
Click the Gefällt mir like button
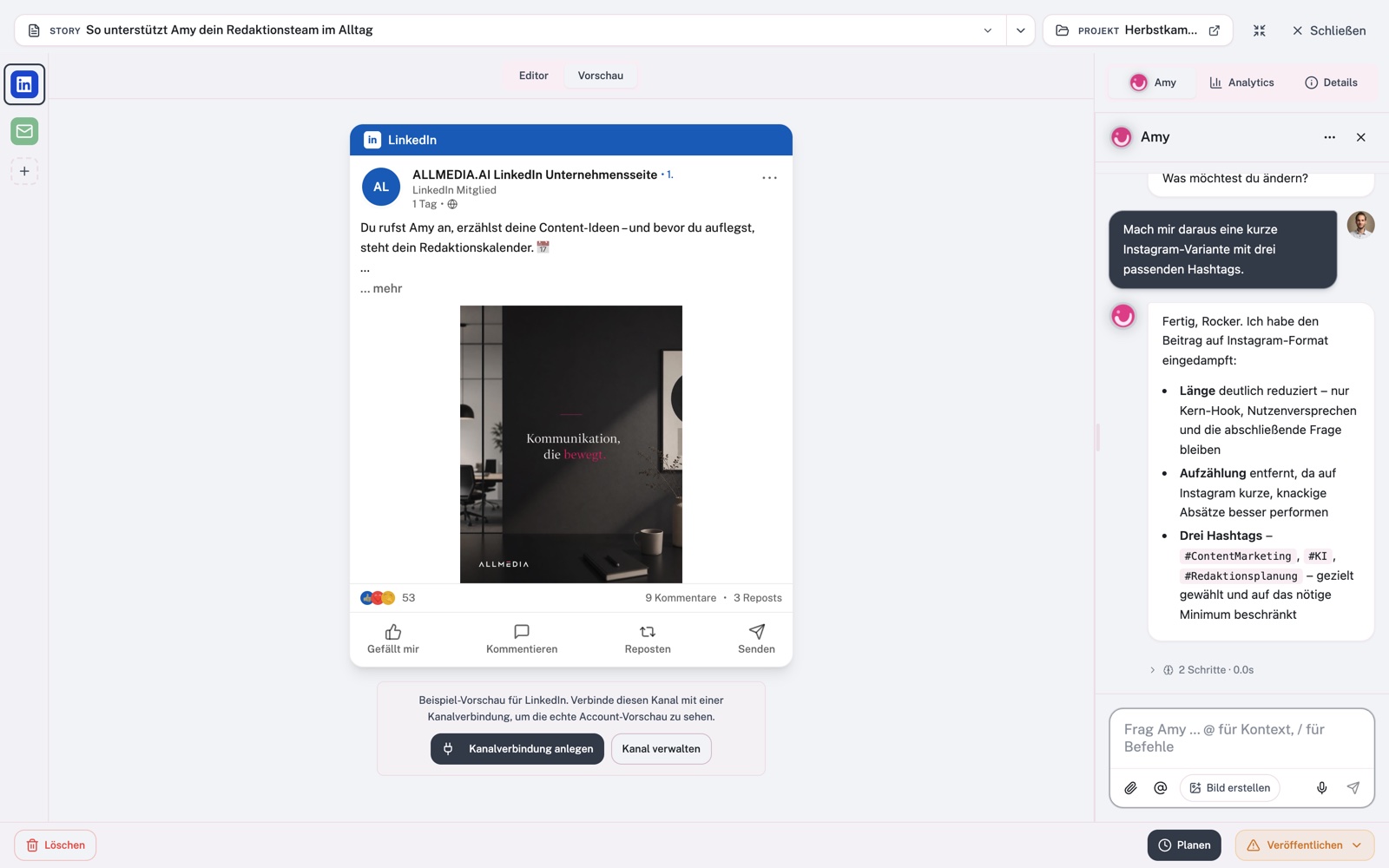pos(393,639)
